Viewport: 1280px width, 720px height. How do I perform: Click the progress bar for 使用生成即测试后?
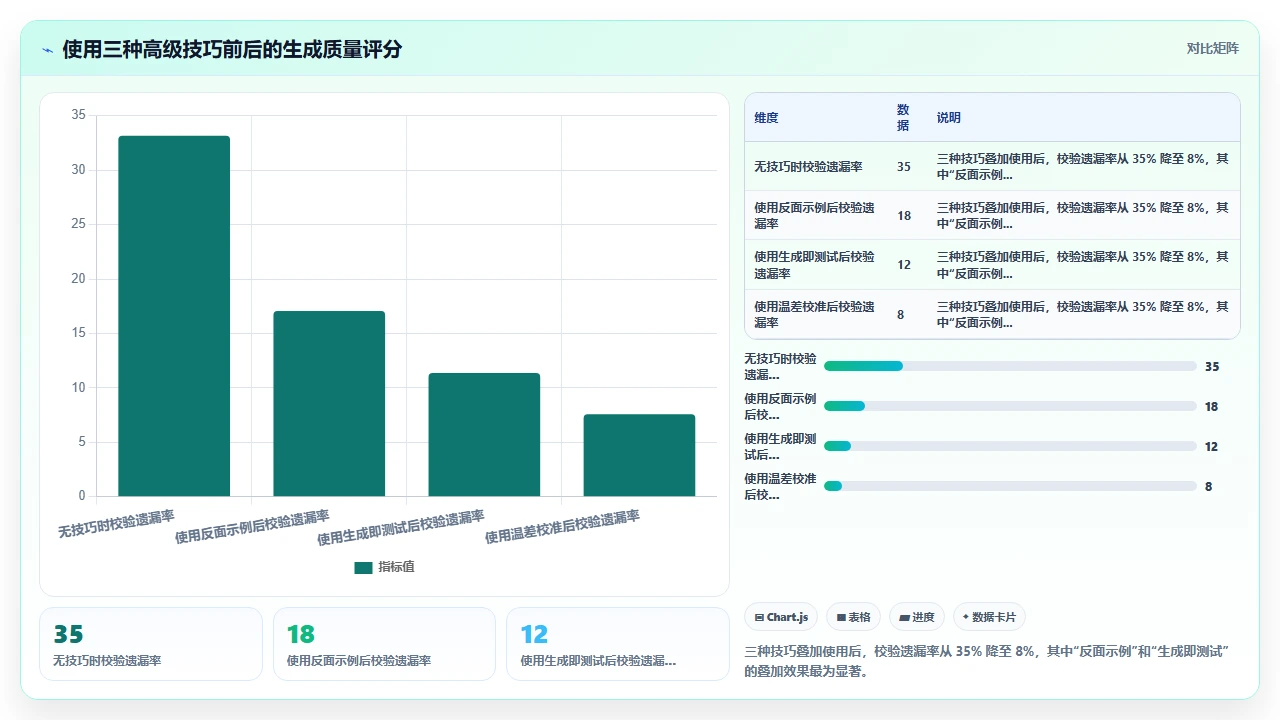pyautogui.click(x=1010, y=446)
